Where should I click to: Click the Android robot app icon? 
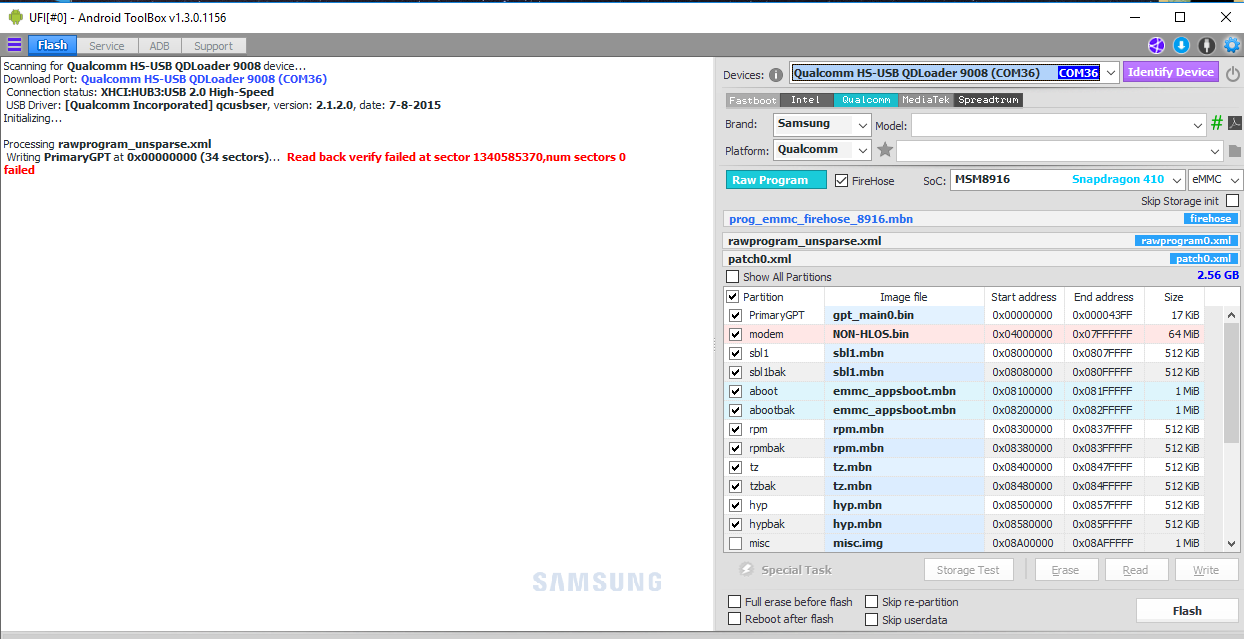tap(15, 17)
